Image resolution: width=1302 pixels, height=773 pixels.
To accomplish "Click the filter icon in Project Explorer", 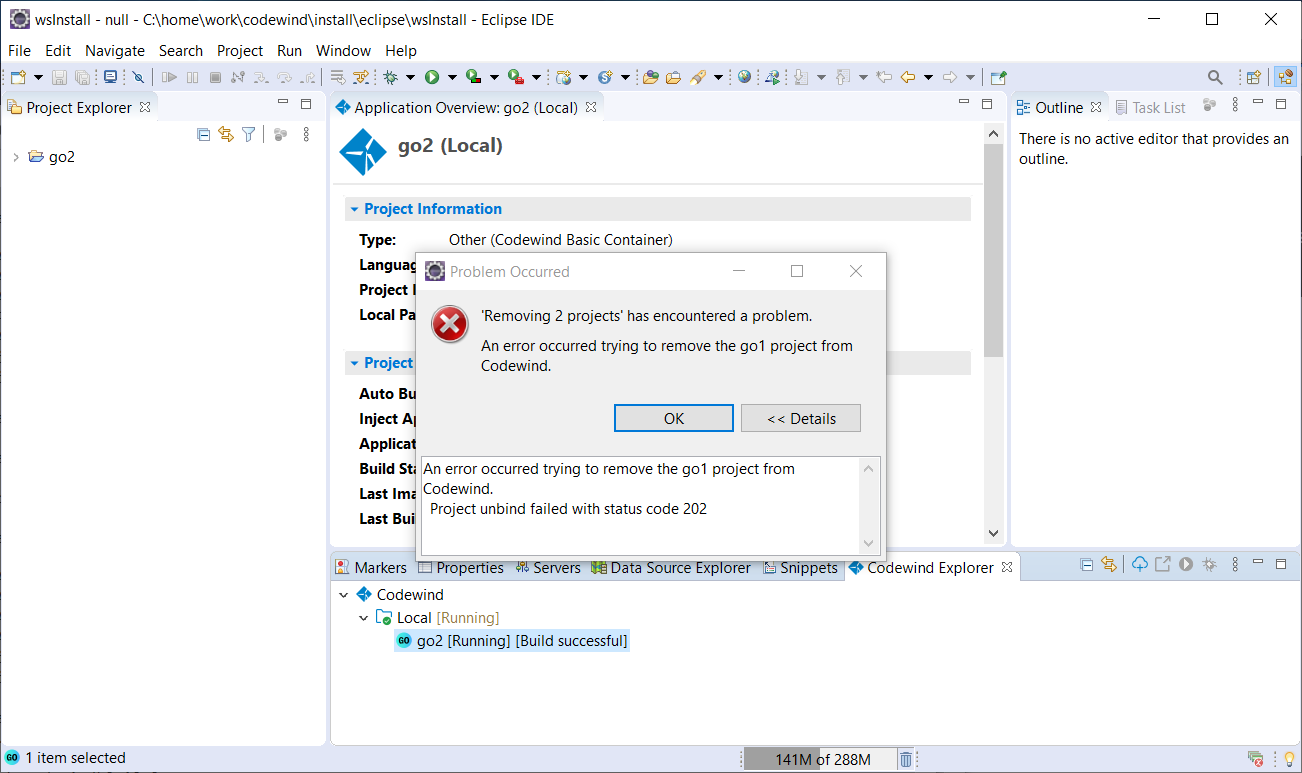I will (x=247, y=134).
